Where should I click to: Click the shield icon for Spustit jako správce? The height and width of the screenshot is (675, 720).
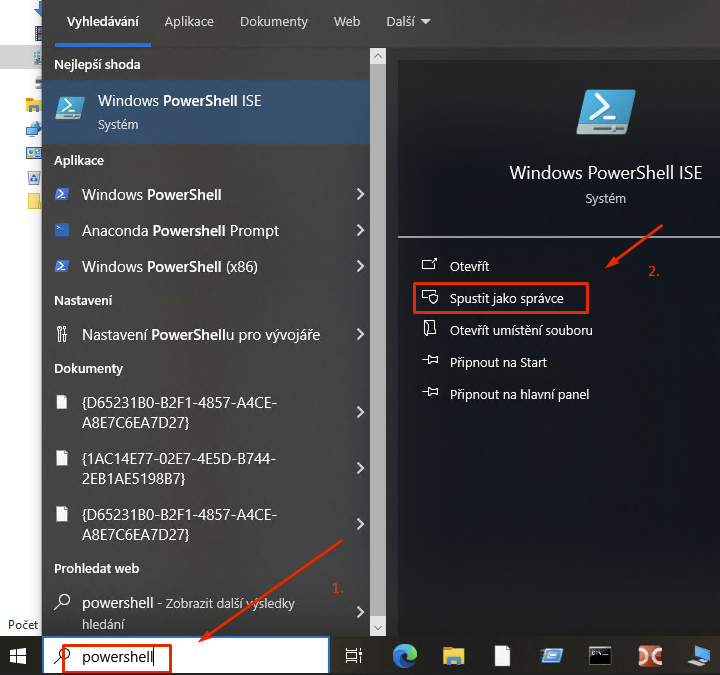click(x=430, y=297)
